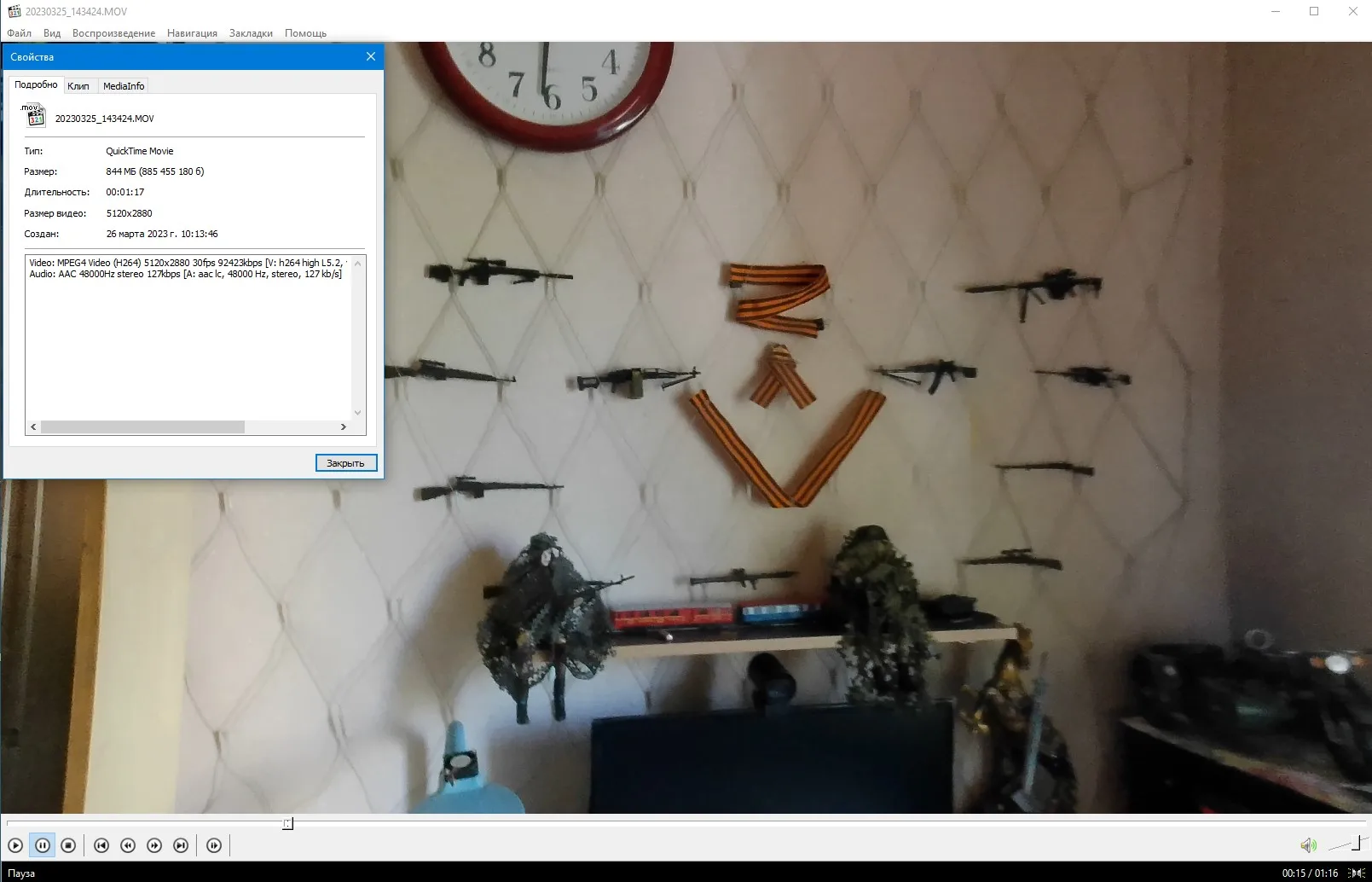Switch to the MediaInfo tab
This screenshot has width=1372, height=882.
coord(124,86)
